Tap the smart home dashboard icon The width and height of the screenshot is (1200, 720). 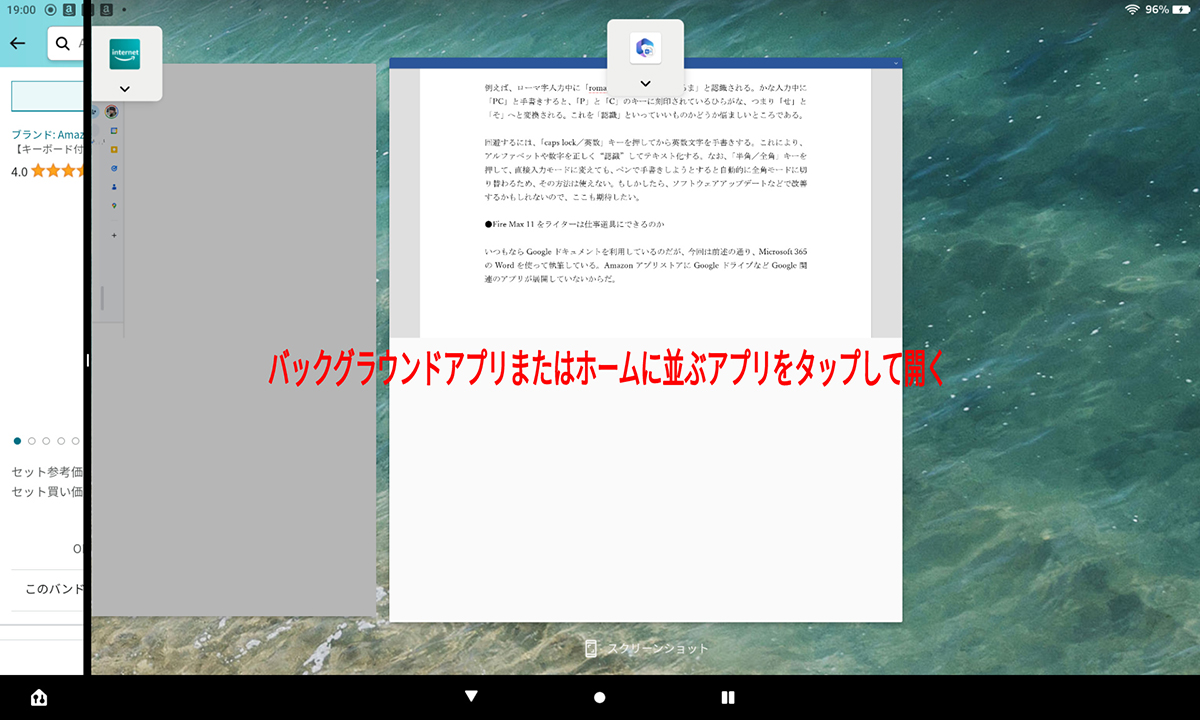coord(39,697)
